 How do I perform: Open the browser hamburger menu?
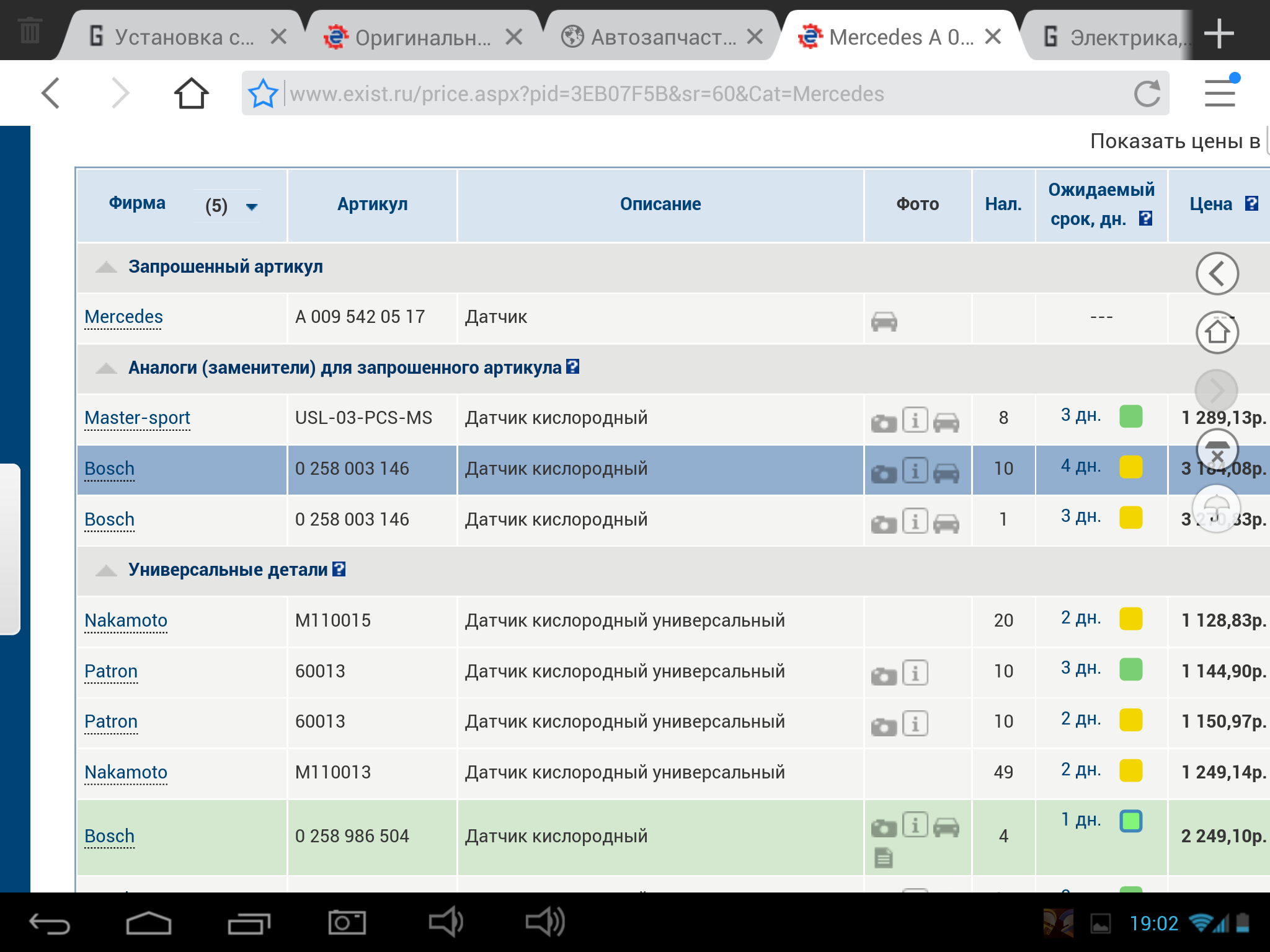(x=1220, y=93)
